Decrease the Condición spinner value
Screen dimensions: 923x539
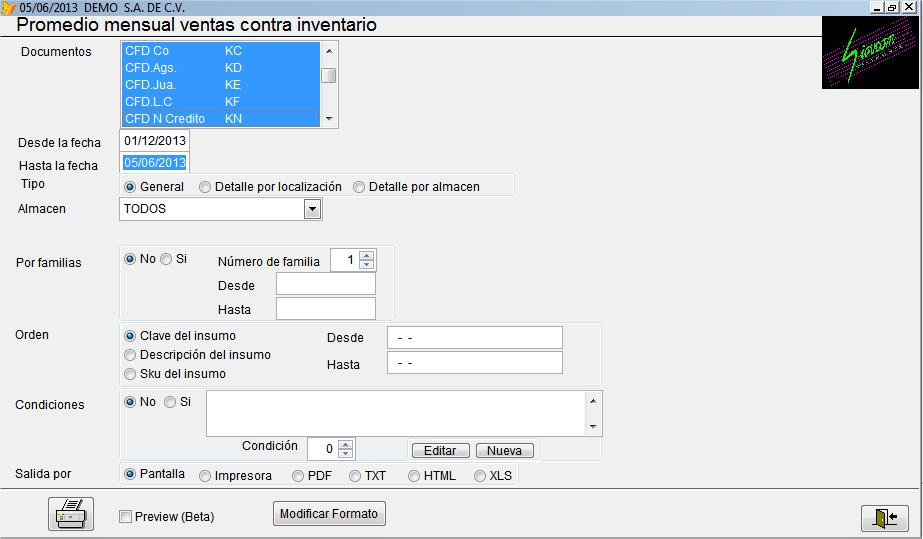click(x=345, y=453)
